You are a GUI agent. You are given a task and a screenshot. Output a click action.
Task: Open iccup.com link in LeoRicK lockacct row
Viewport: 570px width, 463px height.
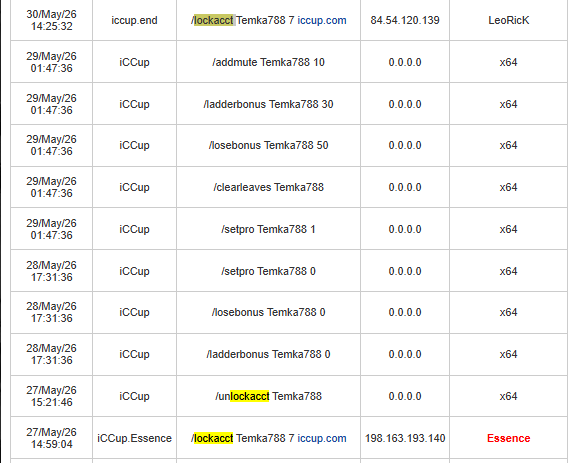click(x=322, y=20)
